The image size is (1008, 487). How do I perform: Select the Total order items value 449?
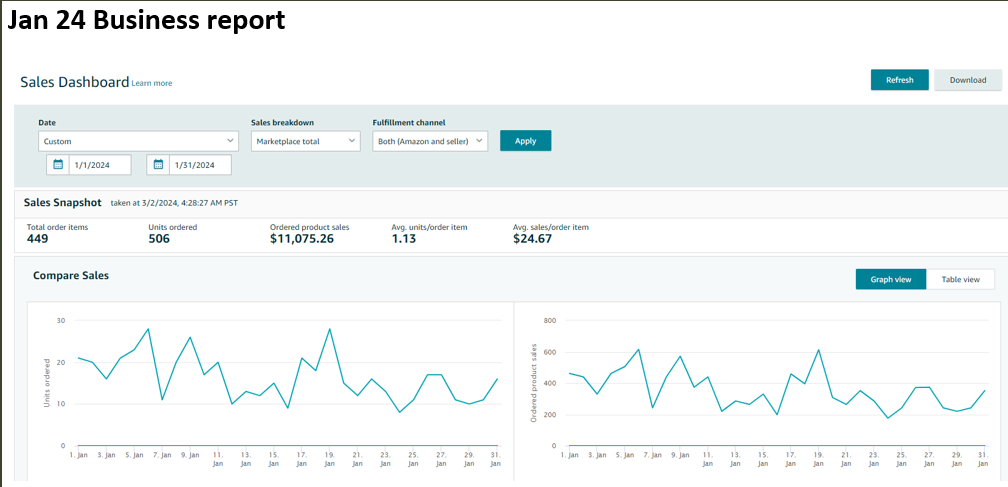click(38, 239)
